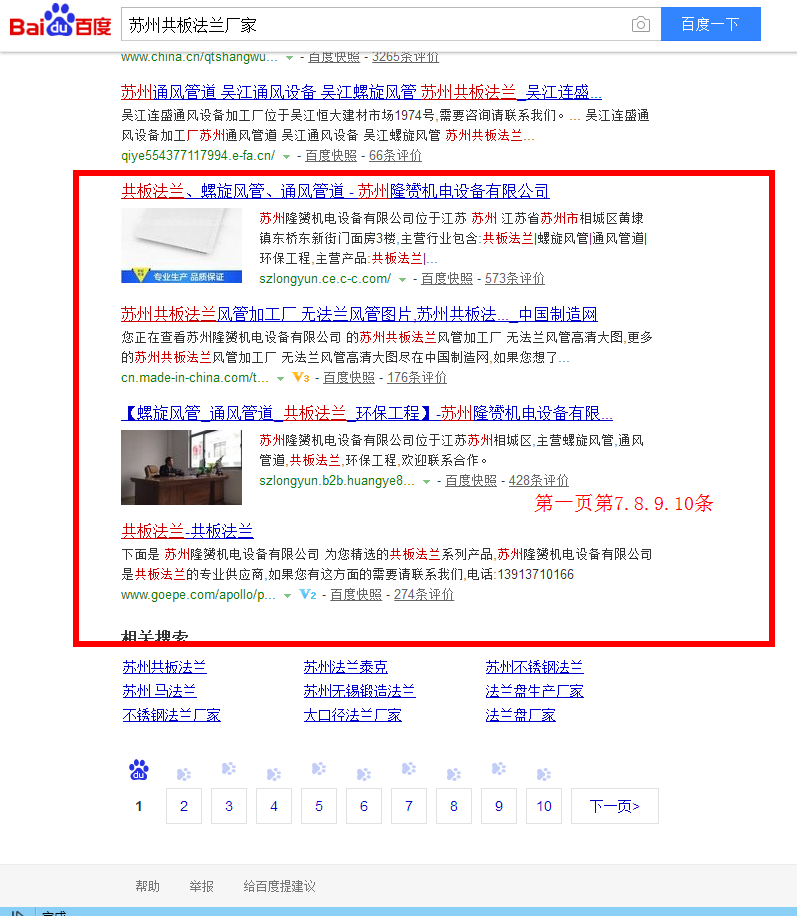
Task: Open 百度快照 for cn.made-in-china.com result
Action: tap(349, 377)
